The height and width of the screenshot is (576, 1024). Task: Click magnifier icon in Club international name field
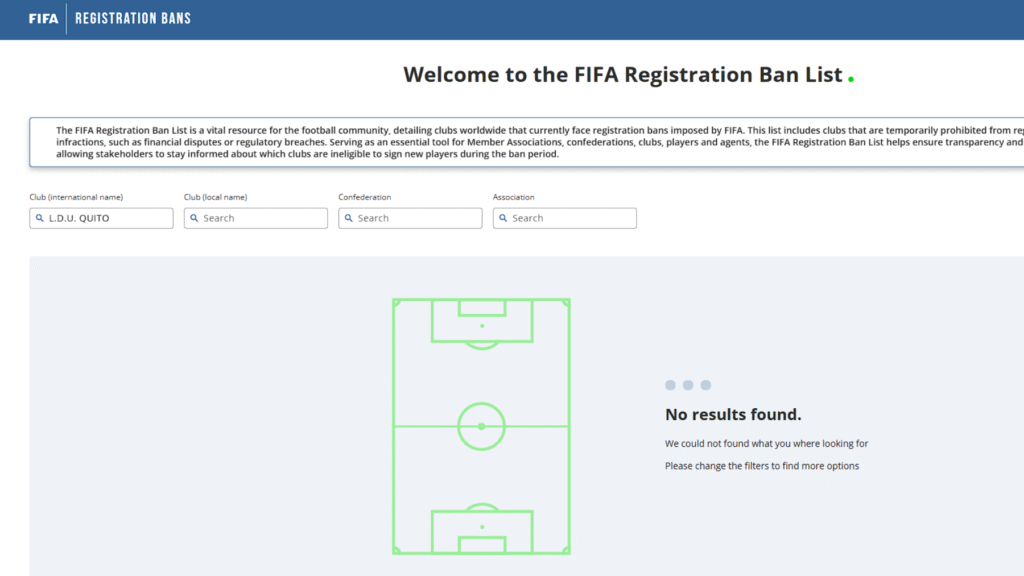[40, 218]
